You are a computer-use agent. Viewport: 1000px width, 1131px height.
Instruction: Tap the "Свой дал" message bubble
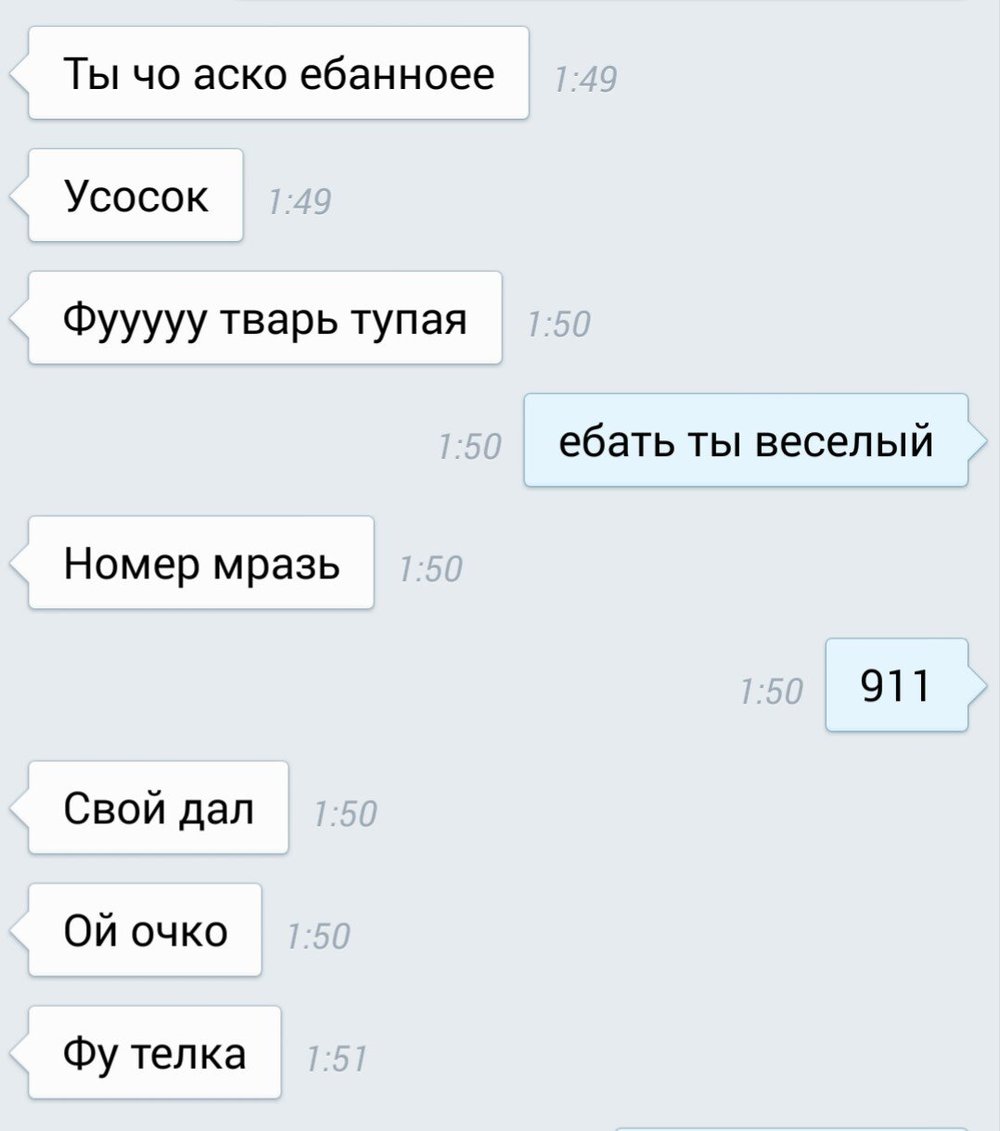click(158, 808)
